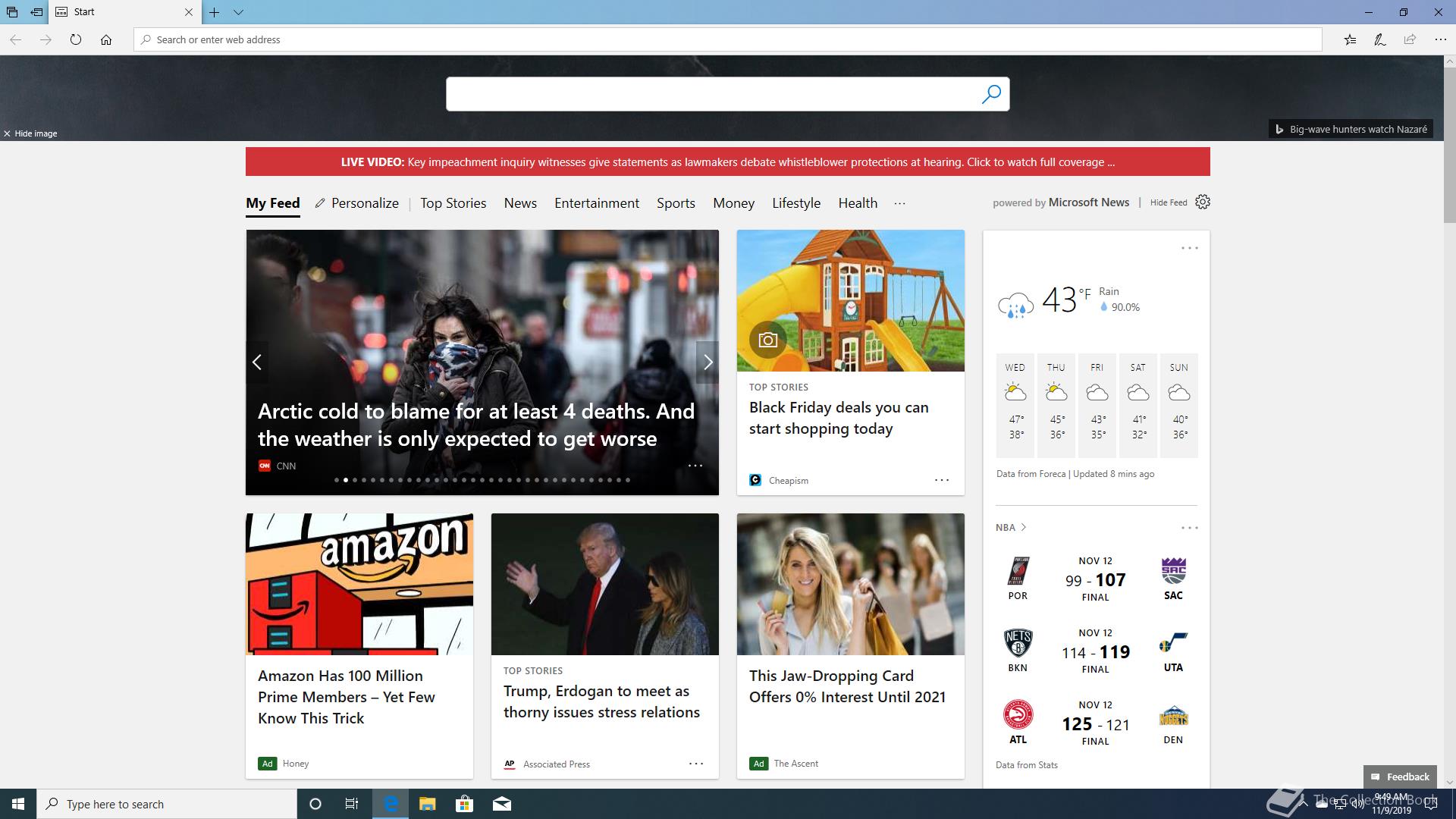Click Hide Feed toggle link
This screenshot has height=819, width=1456.
coord(1169,202)
